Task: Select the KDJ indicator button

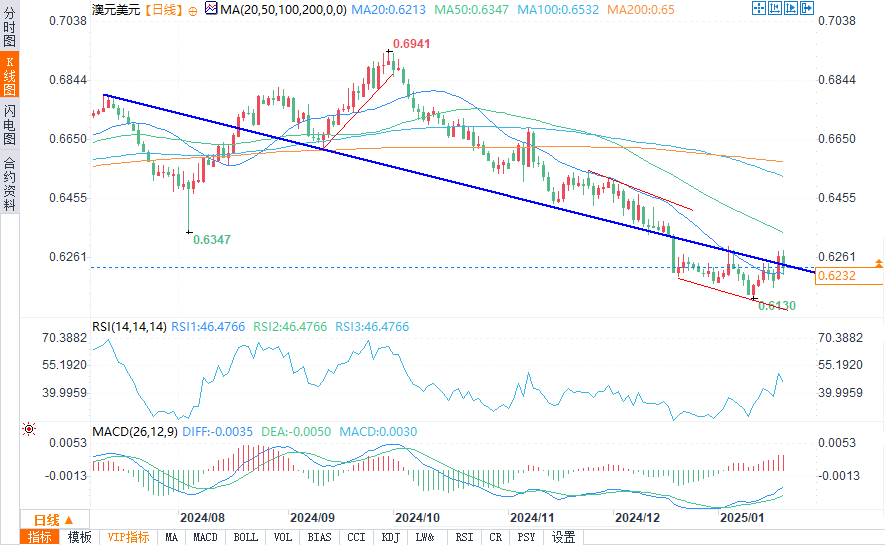Action: click(391, 537)
